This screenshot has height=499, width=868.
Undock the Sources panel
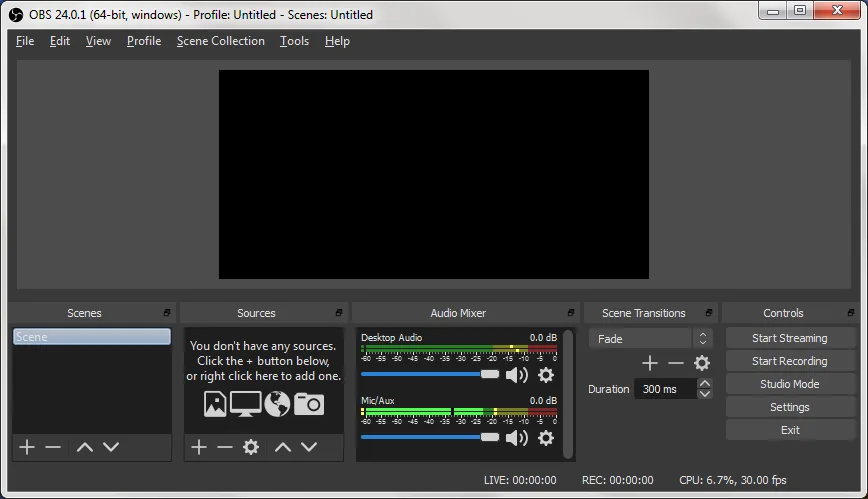pos(339,313)
